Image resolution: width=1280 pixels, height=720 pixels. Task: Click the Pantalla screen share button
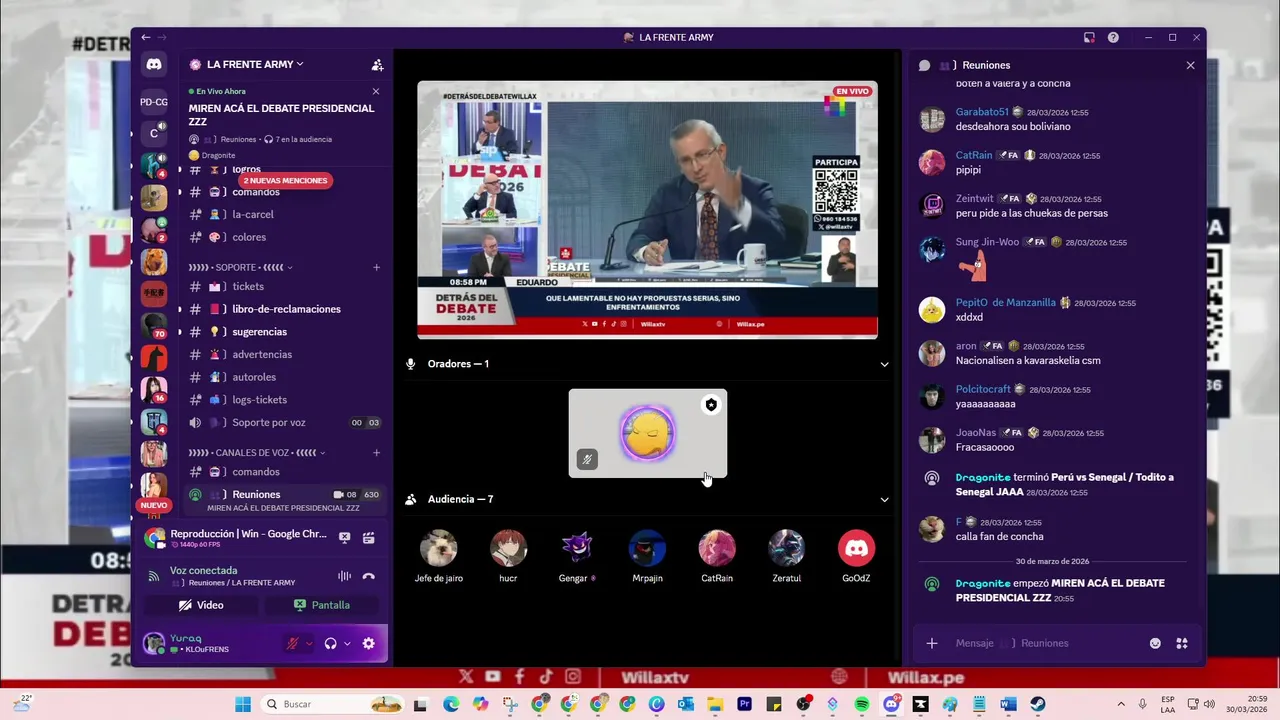click(322, 605)
